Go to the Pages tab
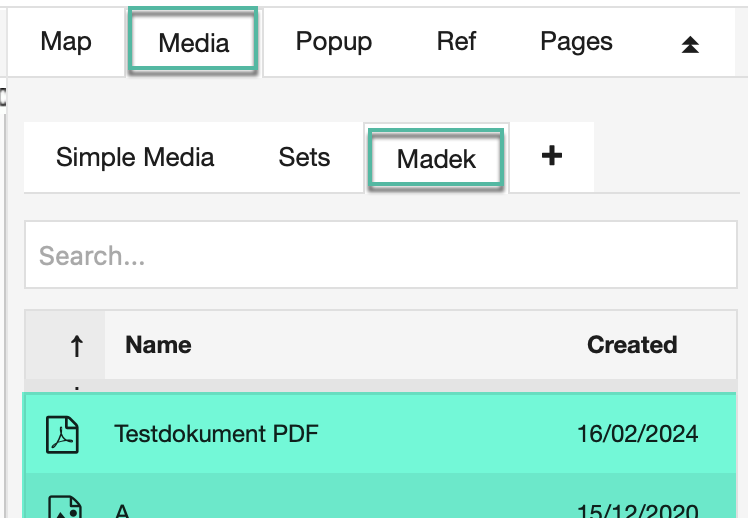Screen dimensions: 748x518 [x=576, y=42]
